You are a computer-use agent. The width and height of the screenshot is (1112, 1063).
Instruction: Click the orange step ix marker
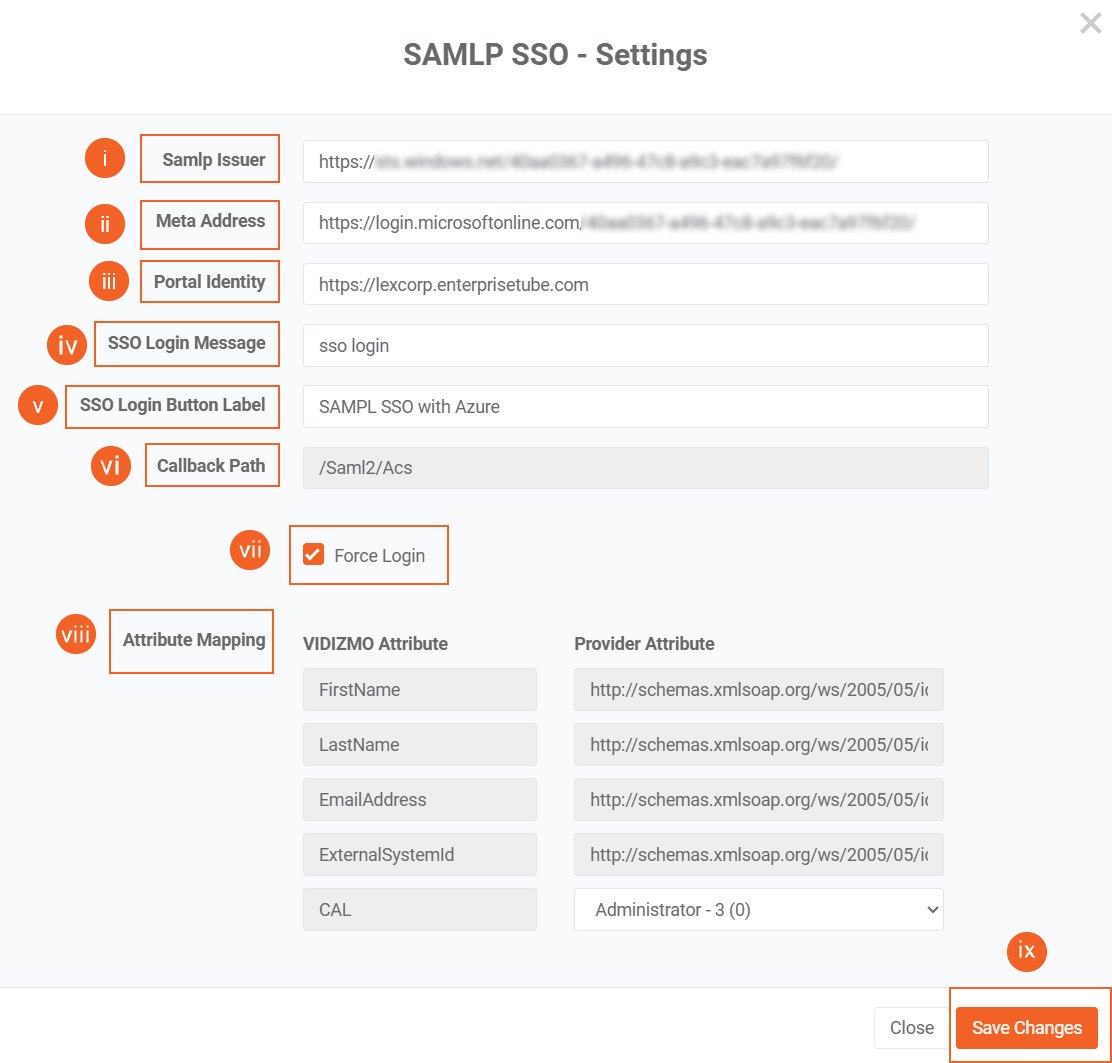pos(1026,951)
